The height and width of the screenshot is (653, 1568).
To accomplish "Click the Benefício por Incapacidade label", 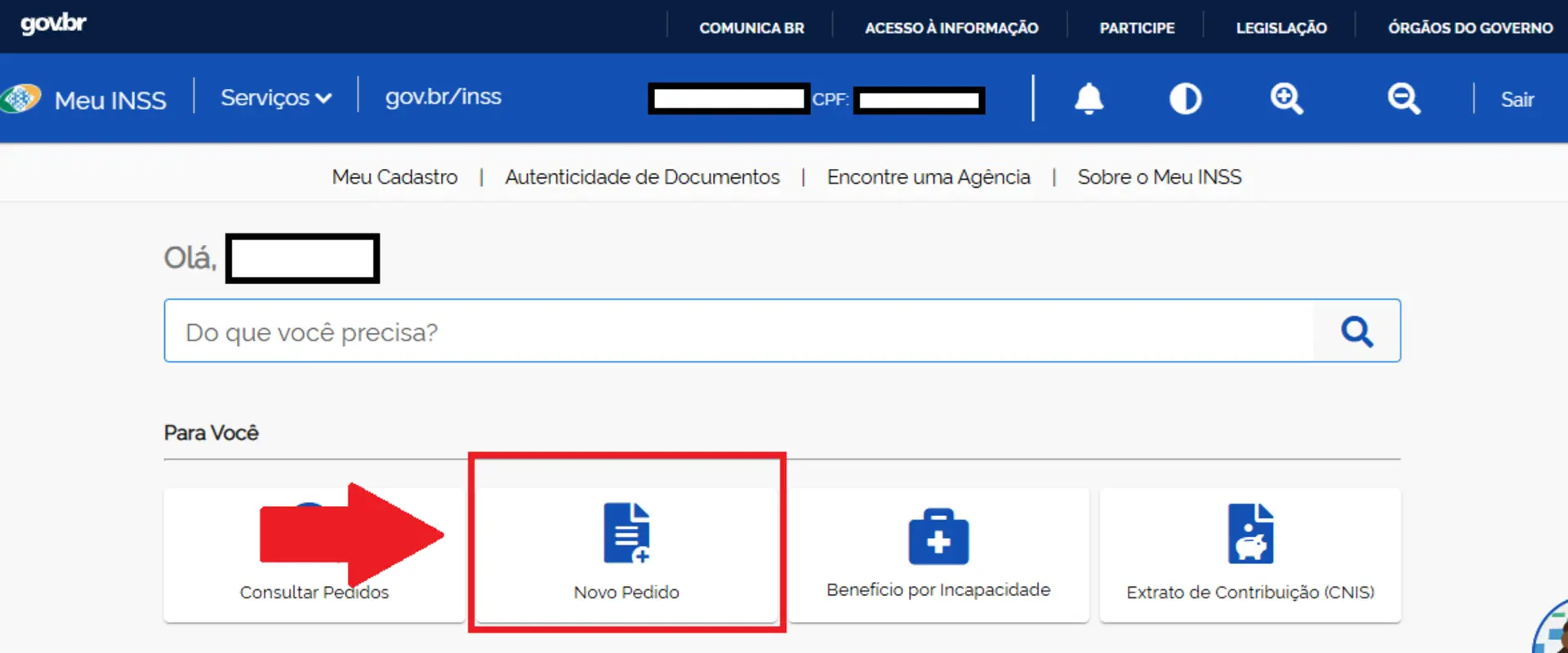I will [x=938, y=590].
